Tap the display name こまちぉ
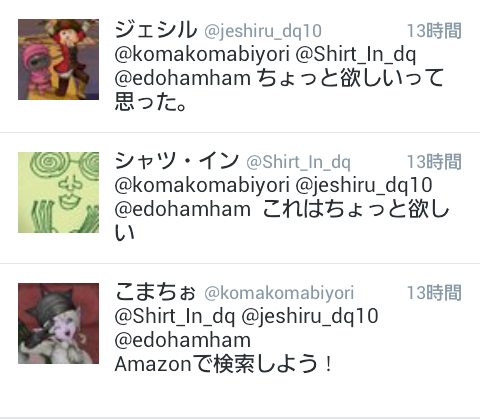 point(155,292)
